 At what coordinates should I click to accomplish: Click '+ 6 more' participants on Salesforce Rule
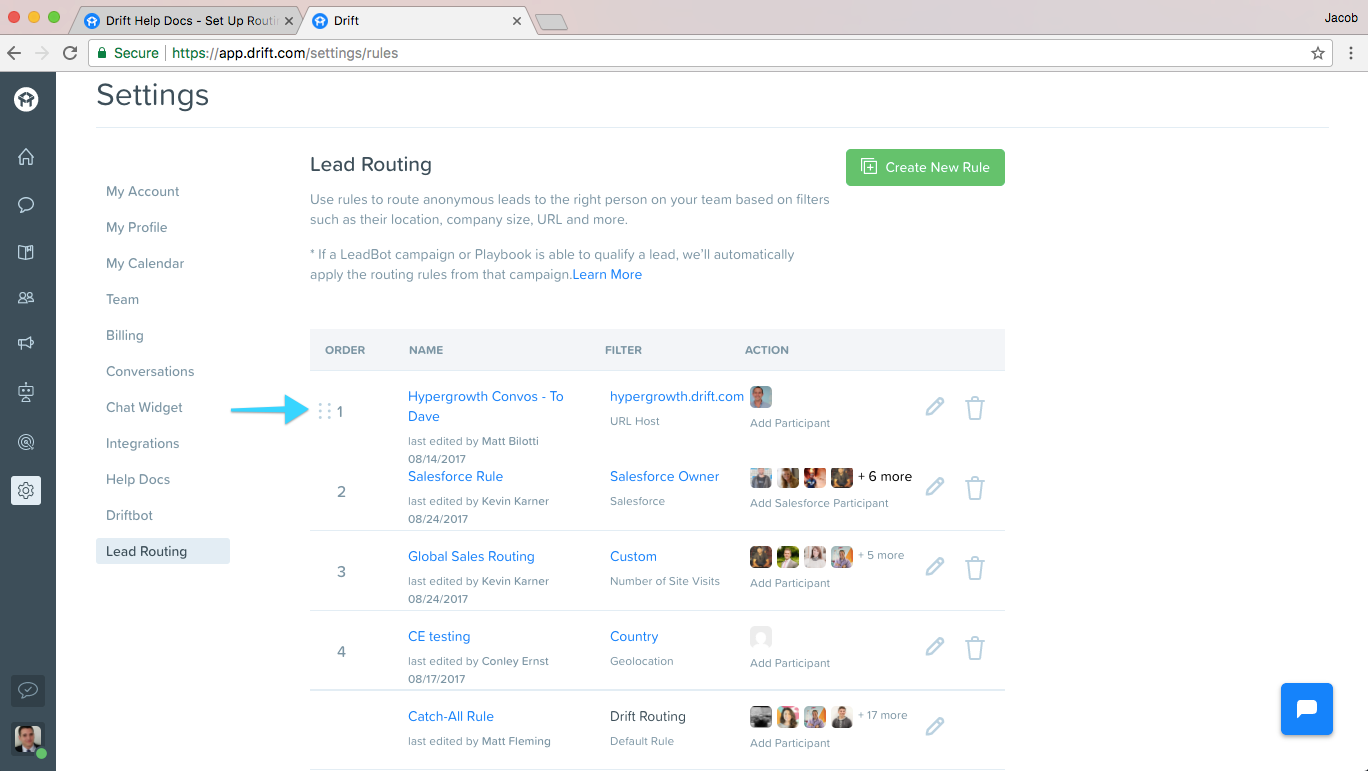[885, 476]
